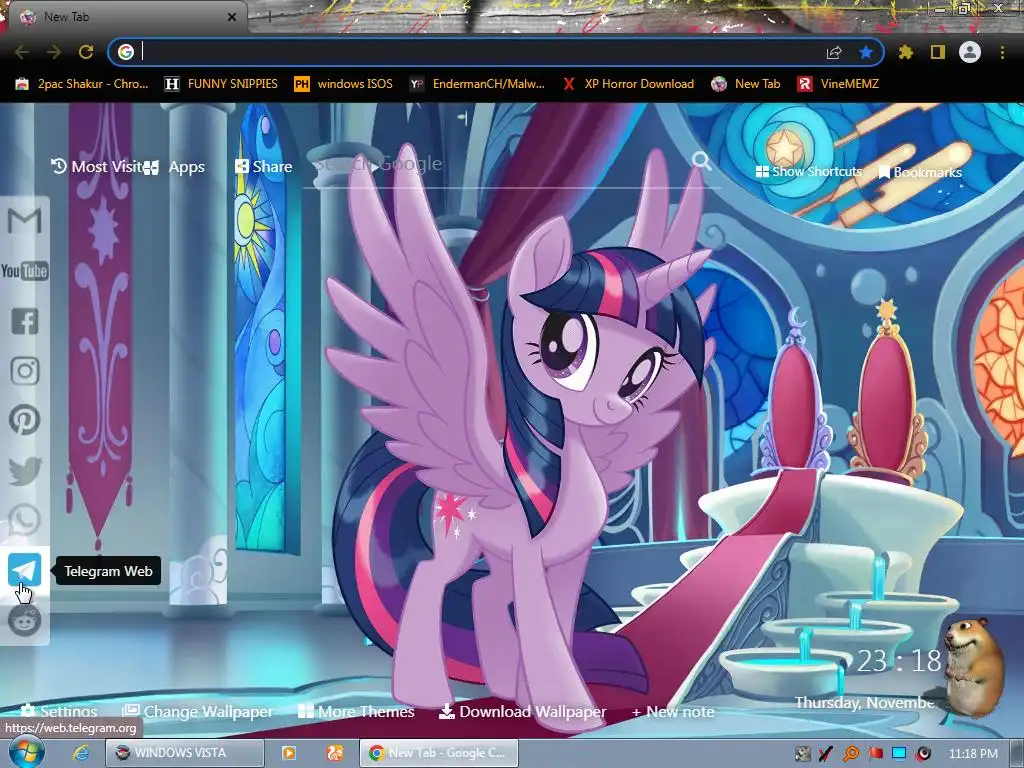Screen dimensions: 1024x768
Task: Open Apps link
Action: (x=175, y=167)
